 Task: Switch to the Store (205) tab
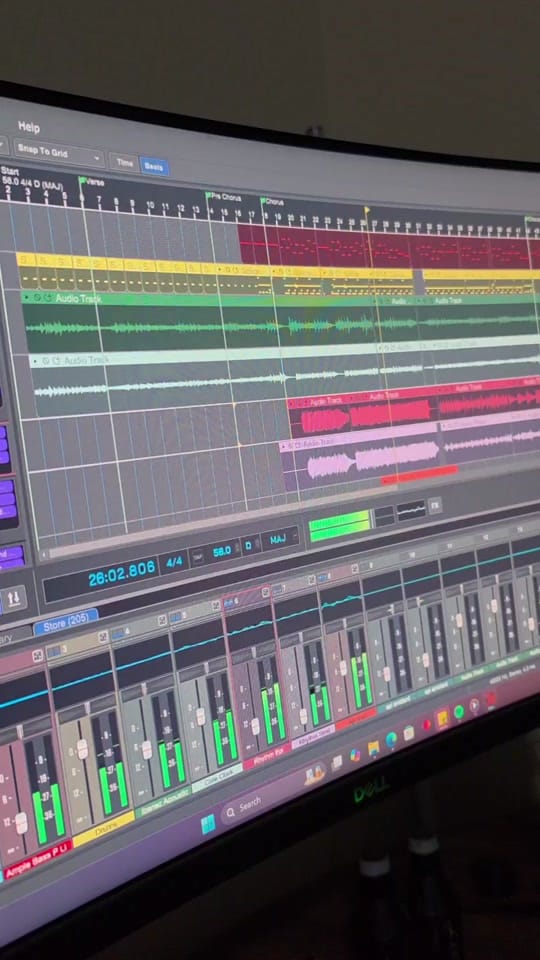tap(66, 623)
